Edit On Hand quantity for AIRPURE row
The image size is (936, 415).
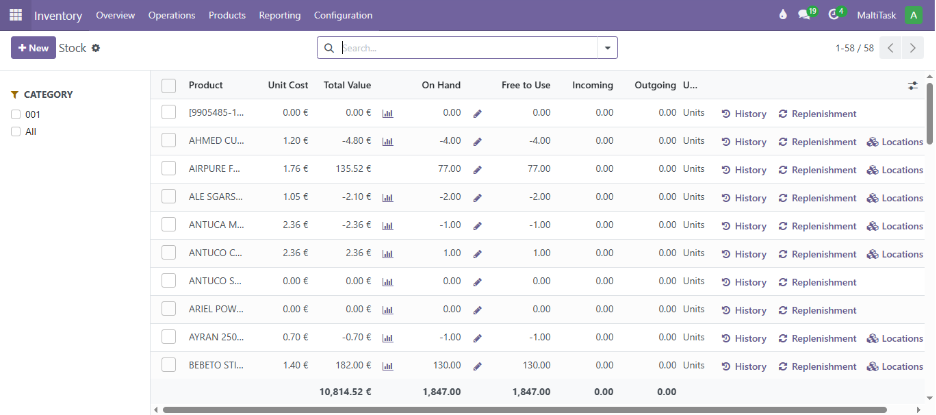(477, 170)
